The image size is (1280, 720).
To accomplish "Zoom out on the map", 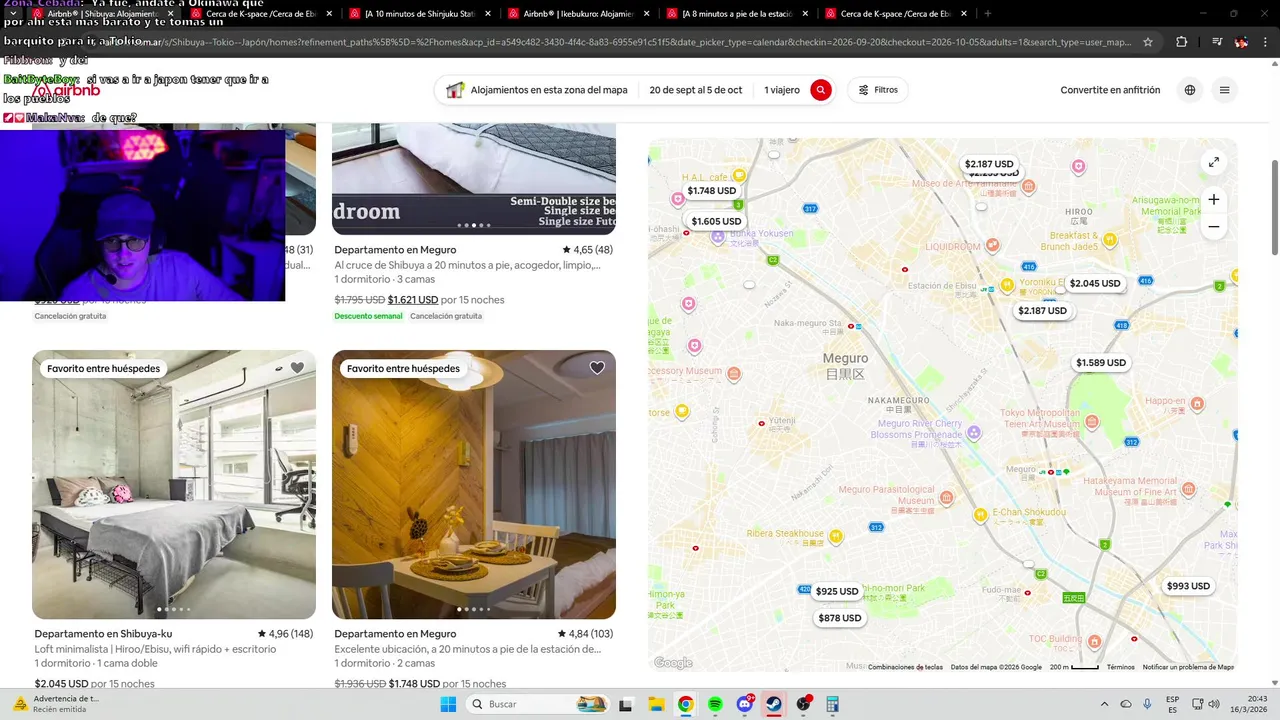I will pos(1213,227).
